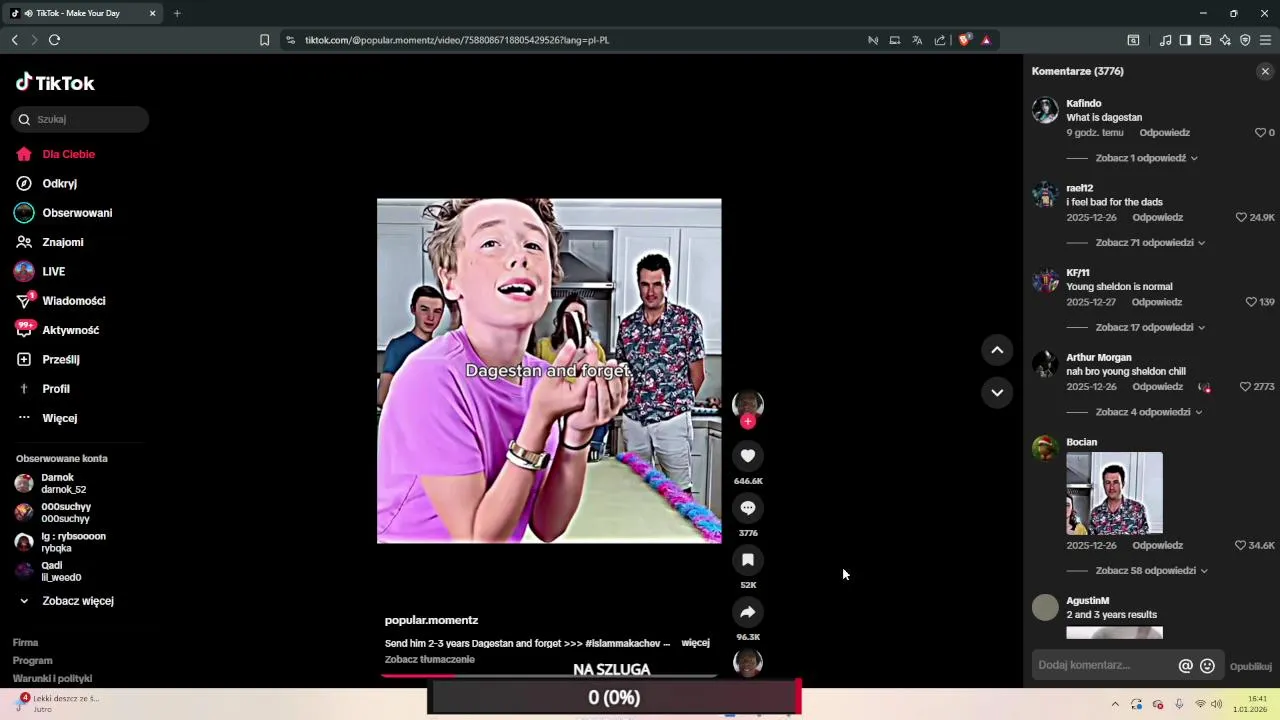Open a new browser tab

177,13
